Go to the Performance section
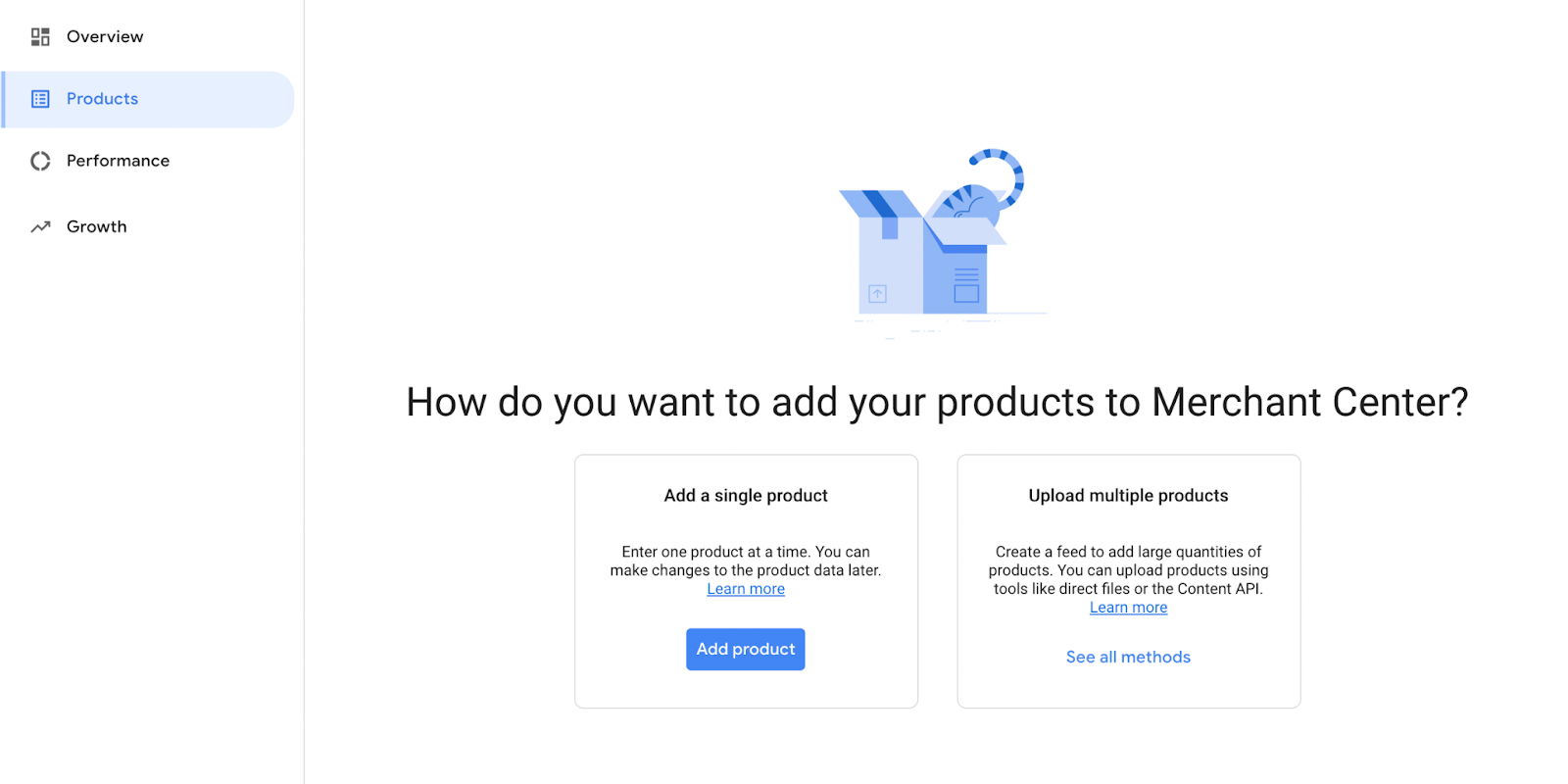 118,161
